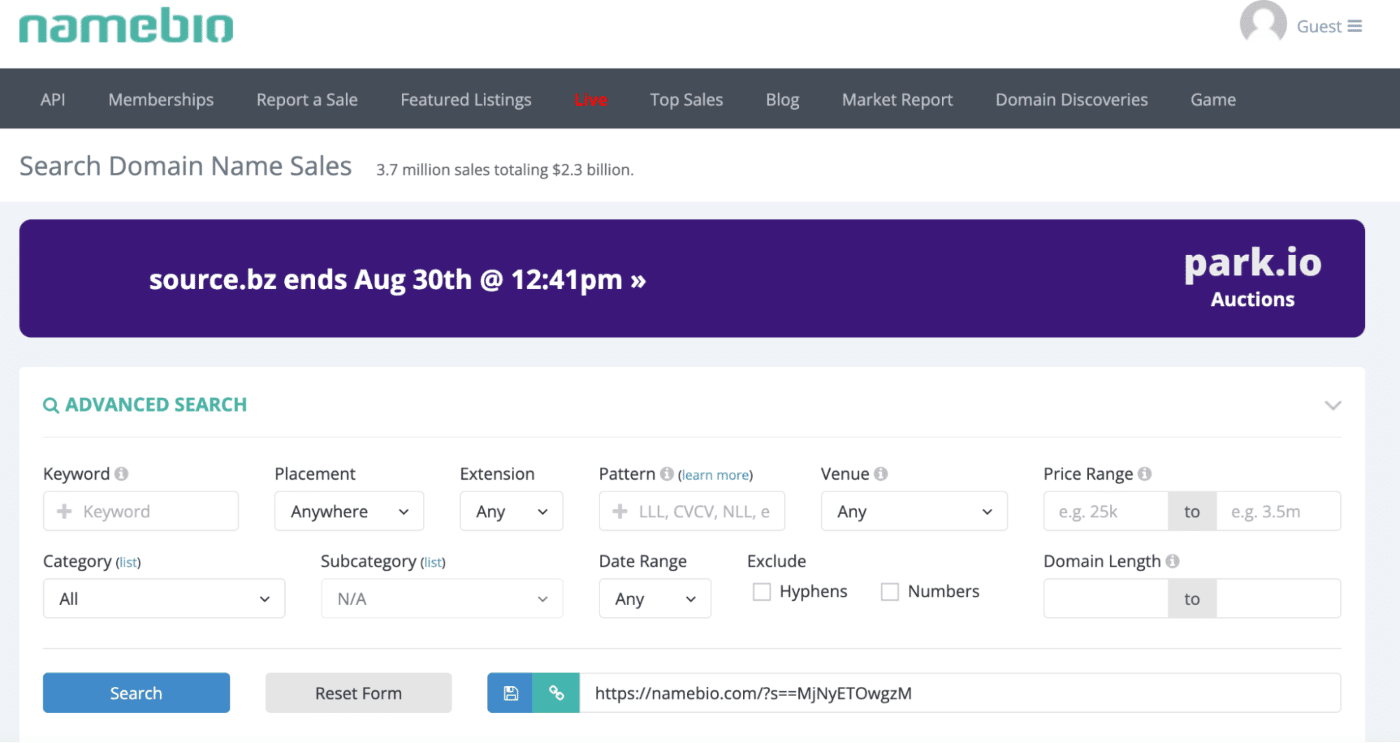The image size is (1400, 743).
Task: Click the Venue info icon
Action: pyautogui.click(x=882, y=472)
